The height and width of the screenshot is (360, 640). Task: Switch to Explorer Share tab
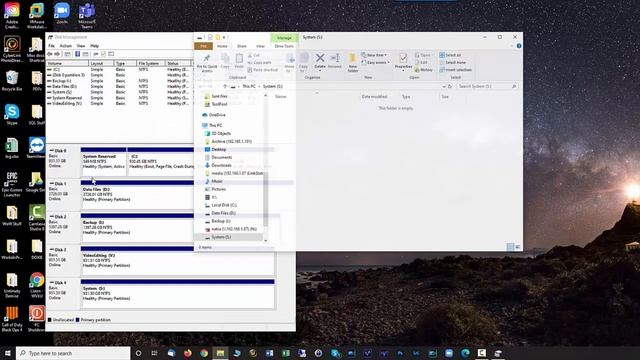pyautogui.click(x=242, y=46)
